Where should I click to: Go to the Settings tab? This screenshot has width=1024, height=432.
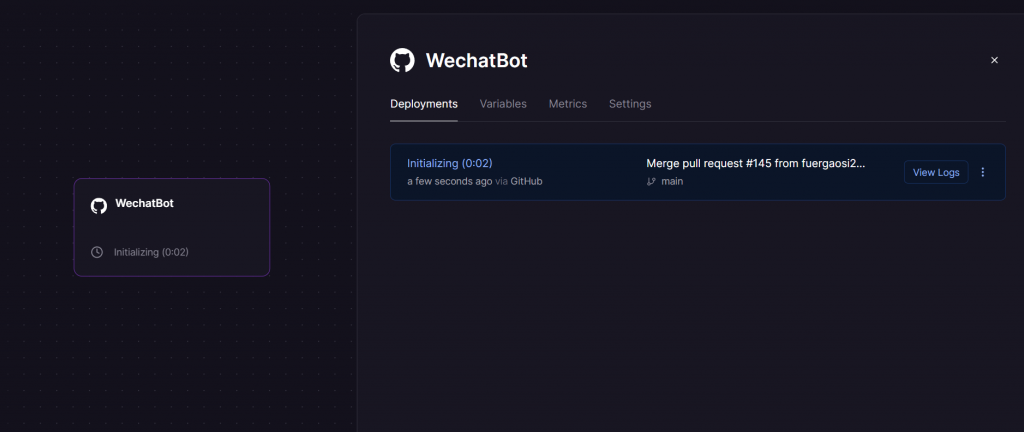coord(630,104)
